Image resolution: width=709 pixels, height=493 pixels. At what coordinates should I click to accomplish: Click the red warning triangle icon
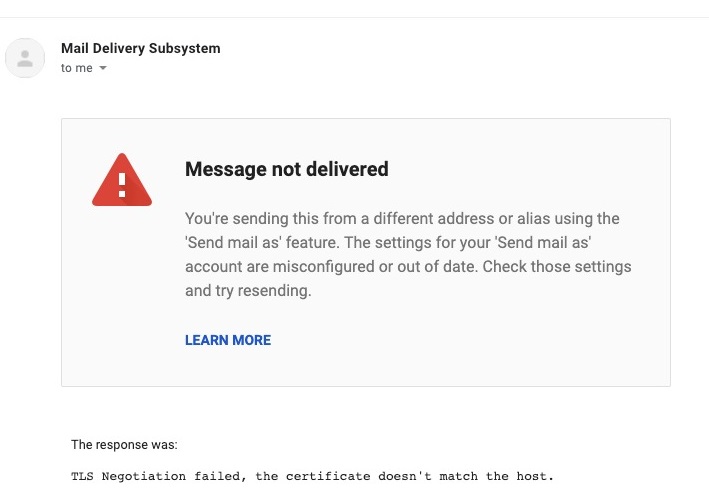click(121, 181)
